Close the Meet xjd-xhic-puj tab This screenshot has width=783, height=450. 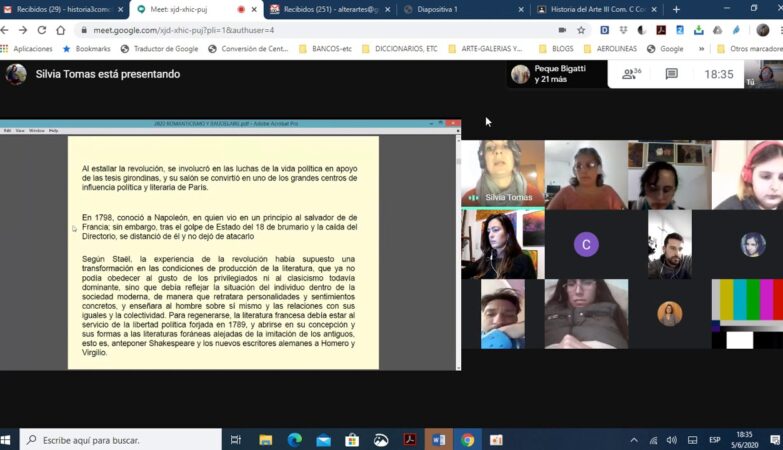tap(254, 9)
